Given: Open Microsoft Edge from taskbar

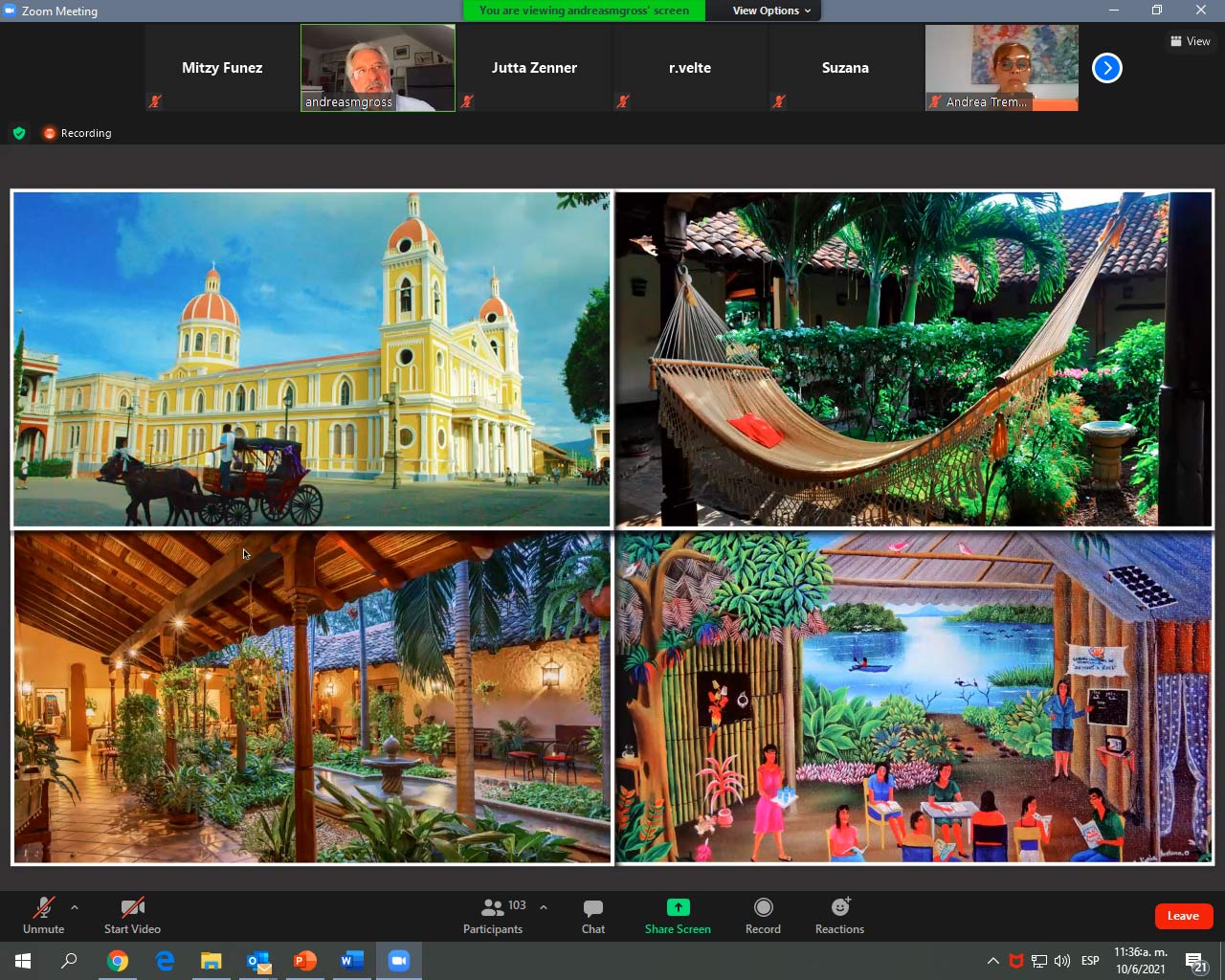Looking at the screenshot, I should (x=165, y=961).
